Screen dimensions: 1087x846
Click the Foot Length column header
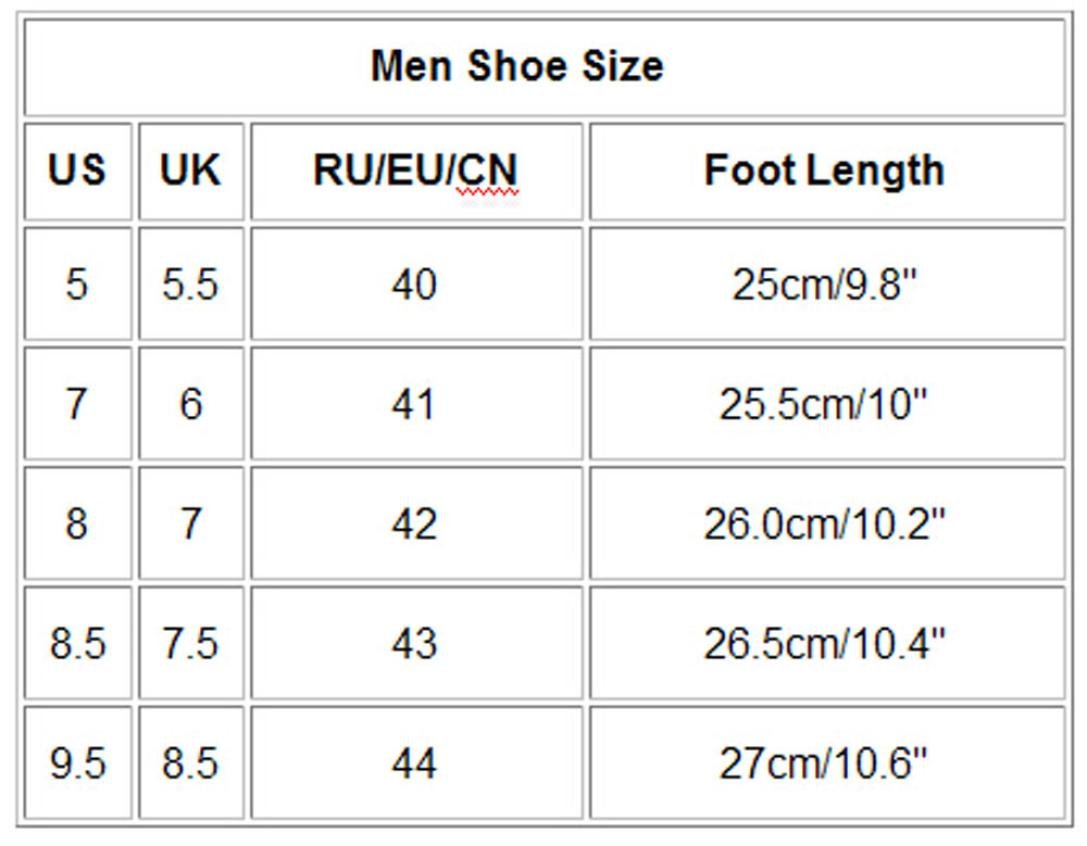coord(825,171)
